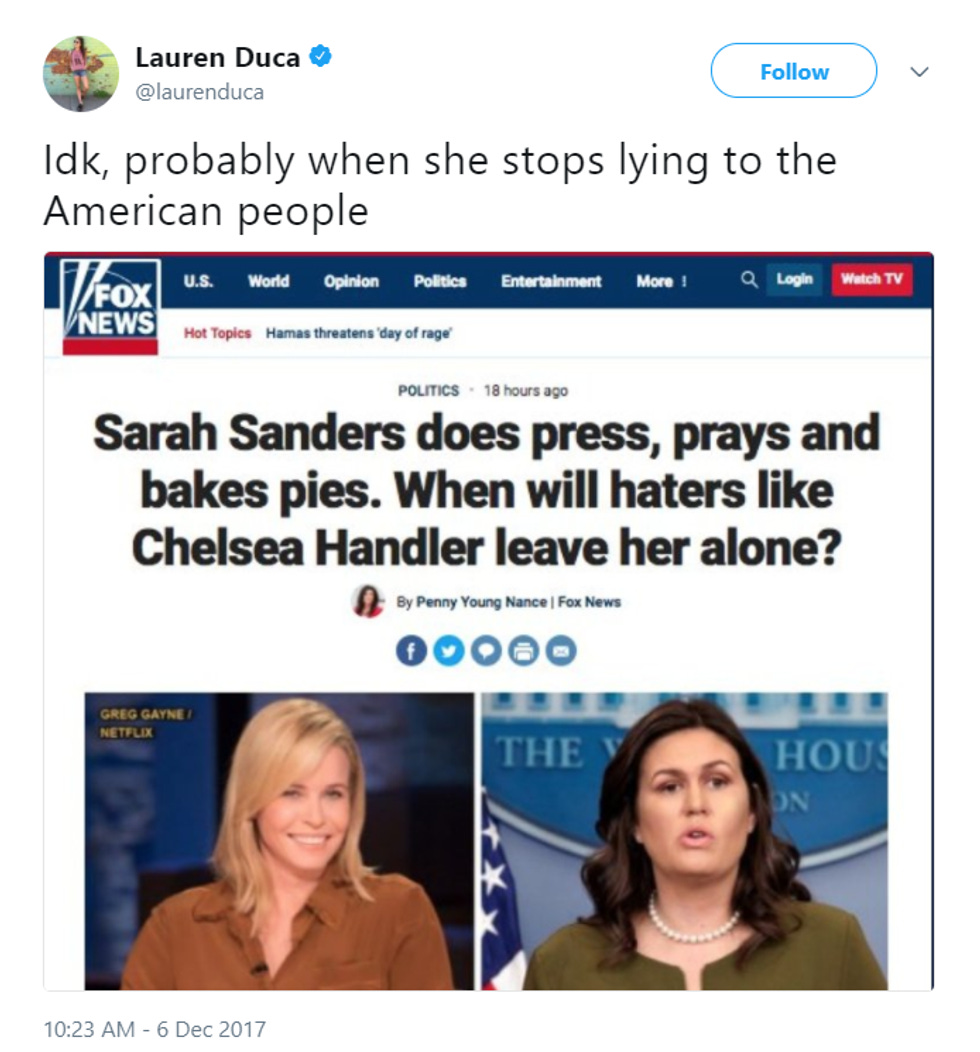Open search with the magnifying glass icon
Image resolution: width=980 pixels, height=1052 pixels.
click(x=750, y=281)
